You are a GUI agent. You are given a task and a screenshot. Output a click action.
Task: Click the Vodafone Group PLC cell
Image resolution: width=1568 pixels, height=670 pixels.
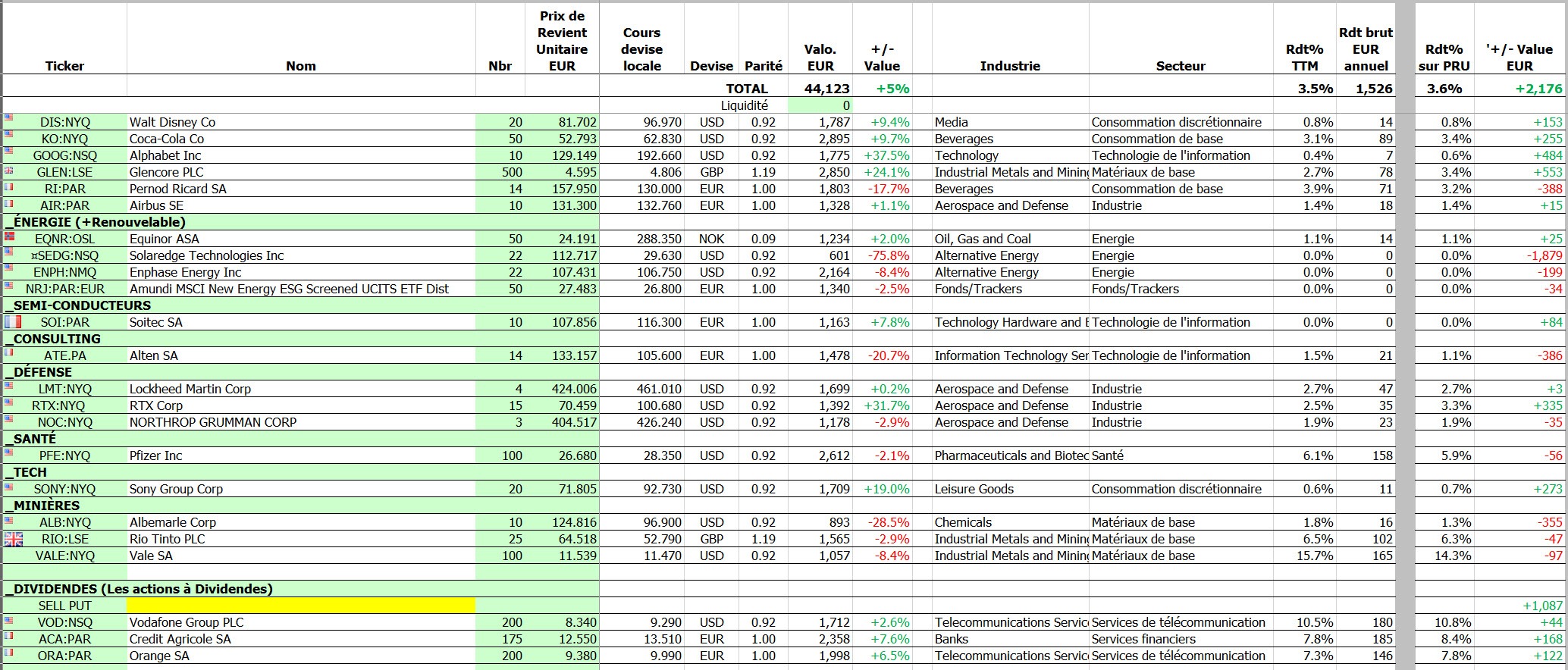[301, 622]
